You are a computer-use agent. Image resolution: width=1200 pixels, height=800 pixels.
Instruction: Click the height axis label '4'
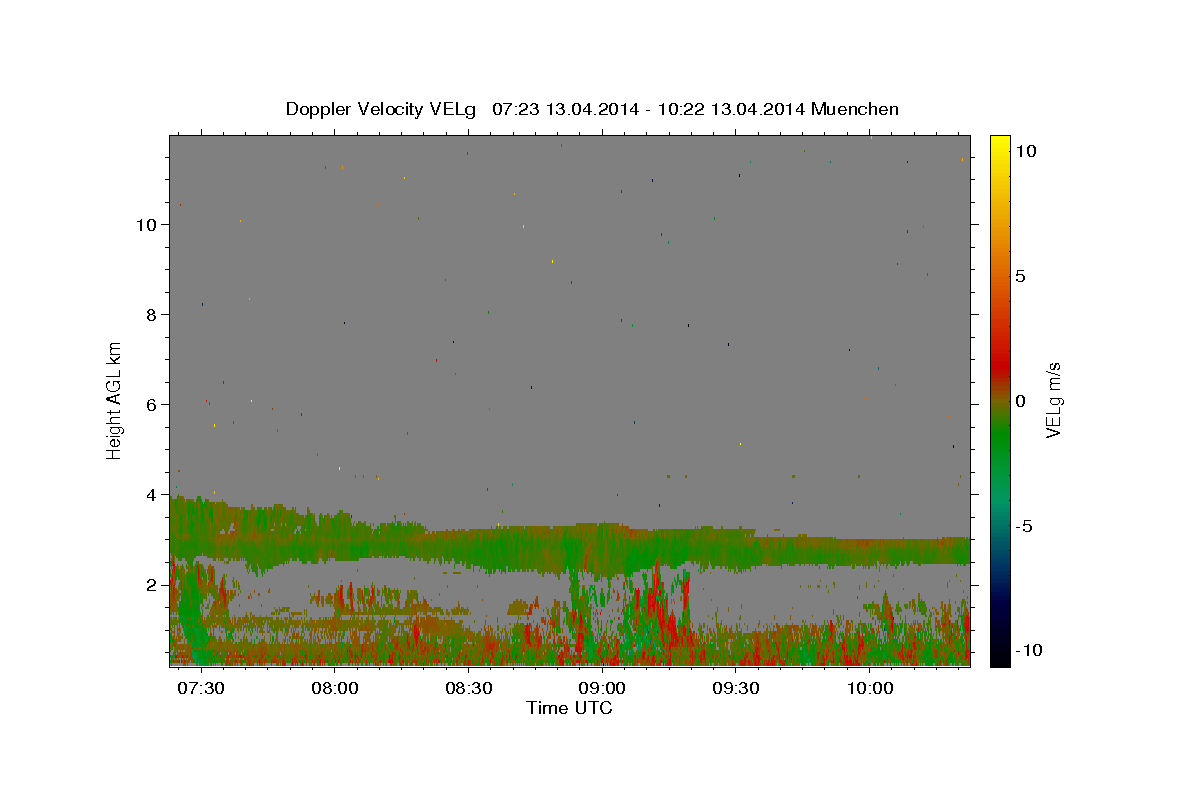coord(152,494)
